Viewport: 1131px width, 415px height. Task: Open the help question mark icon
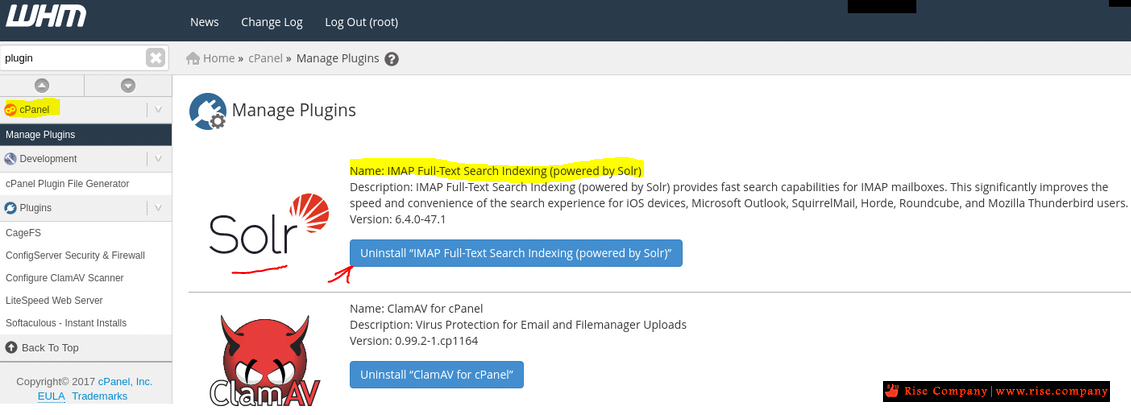click(392, 59)
